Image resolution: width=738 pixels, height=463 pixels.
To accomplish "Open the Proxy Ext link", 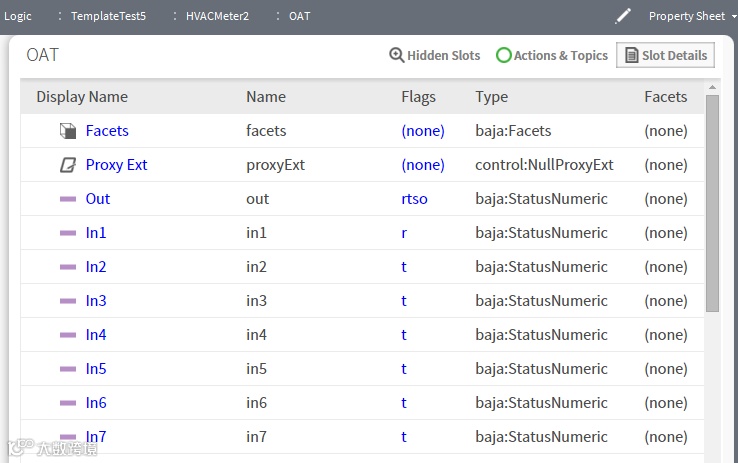I will tap(116, 165).
